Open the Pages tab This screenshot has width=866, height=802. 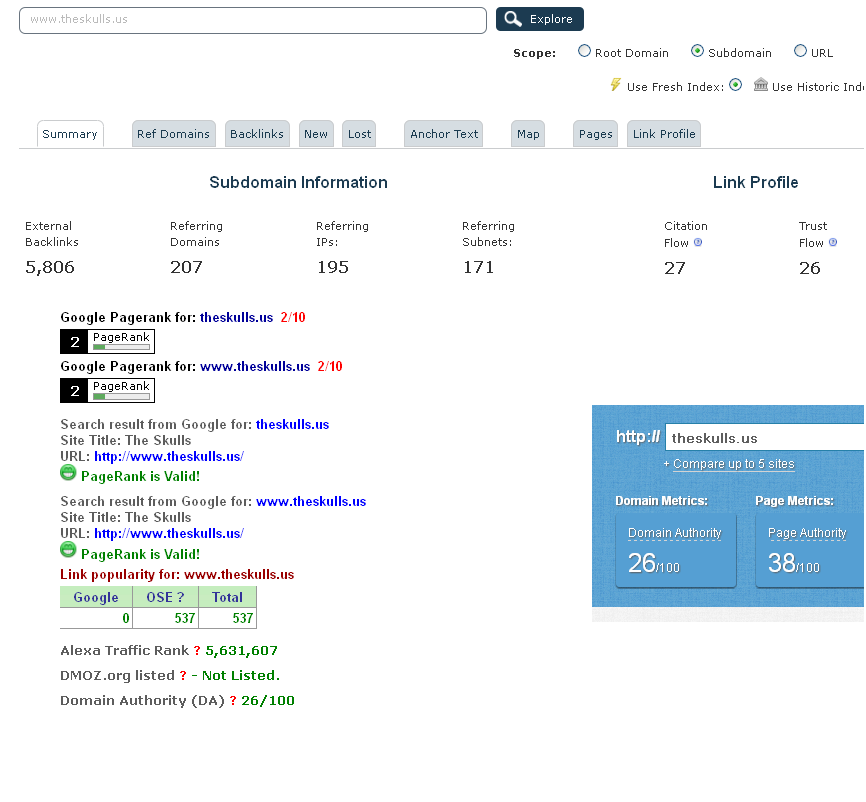click(595, 134)
